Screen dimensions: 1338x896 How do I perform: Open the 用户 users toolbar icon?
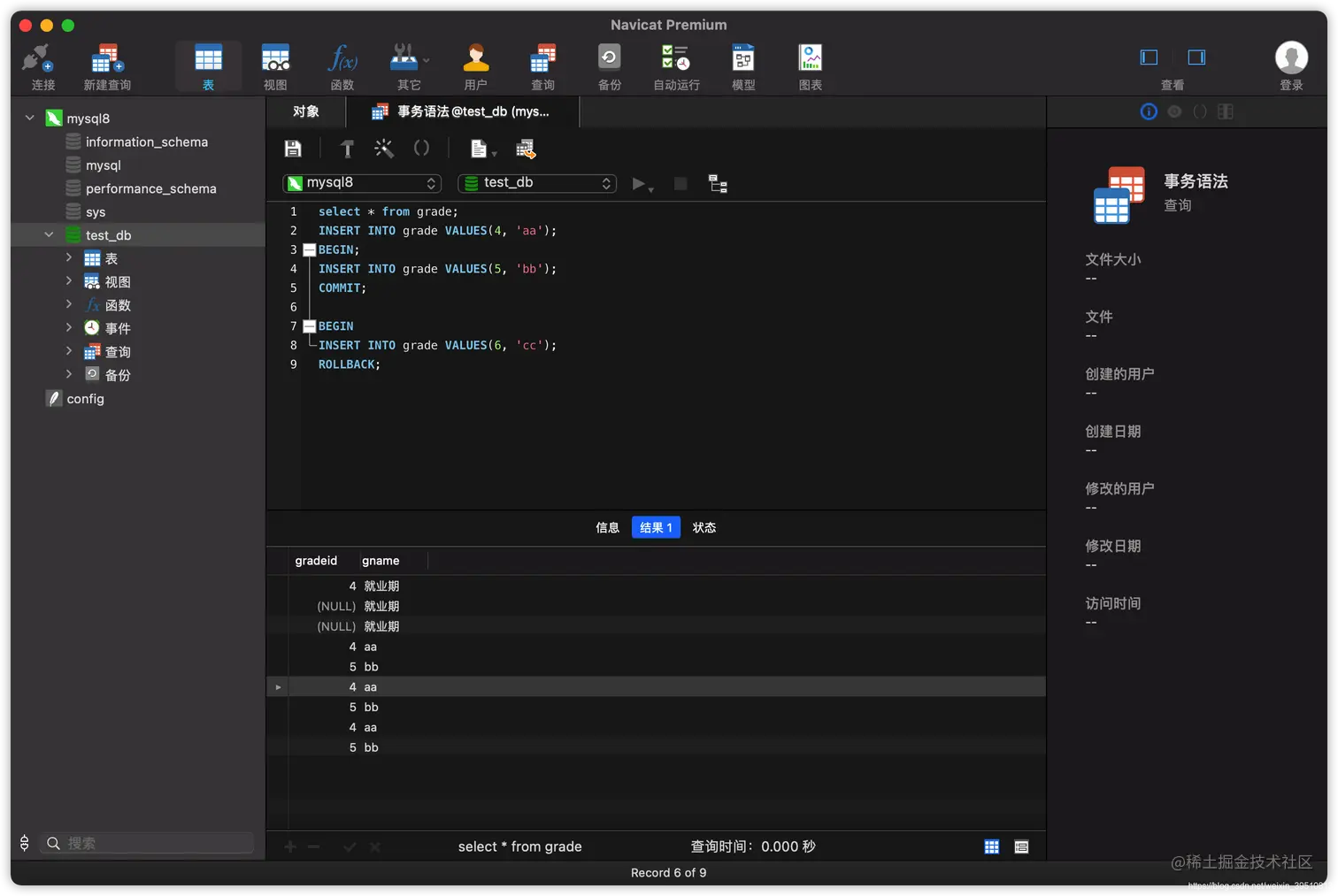tap(476, 67)
